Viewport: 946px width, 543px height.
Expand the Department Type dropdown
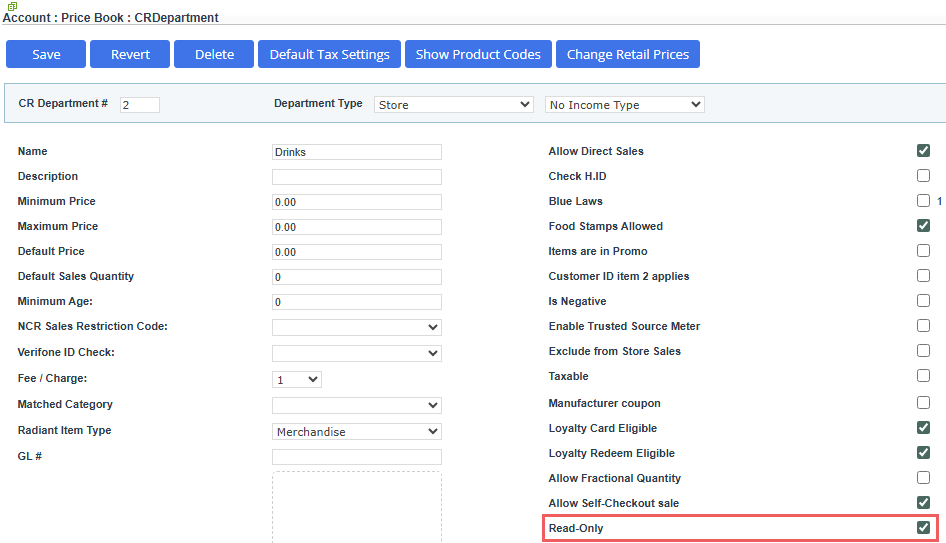pos(454,105)
